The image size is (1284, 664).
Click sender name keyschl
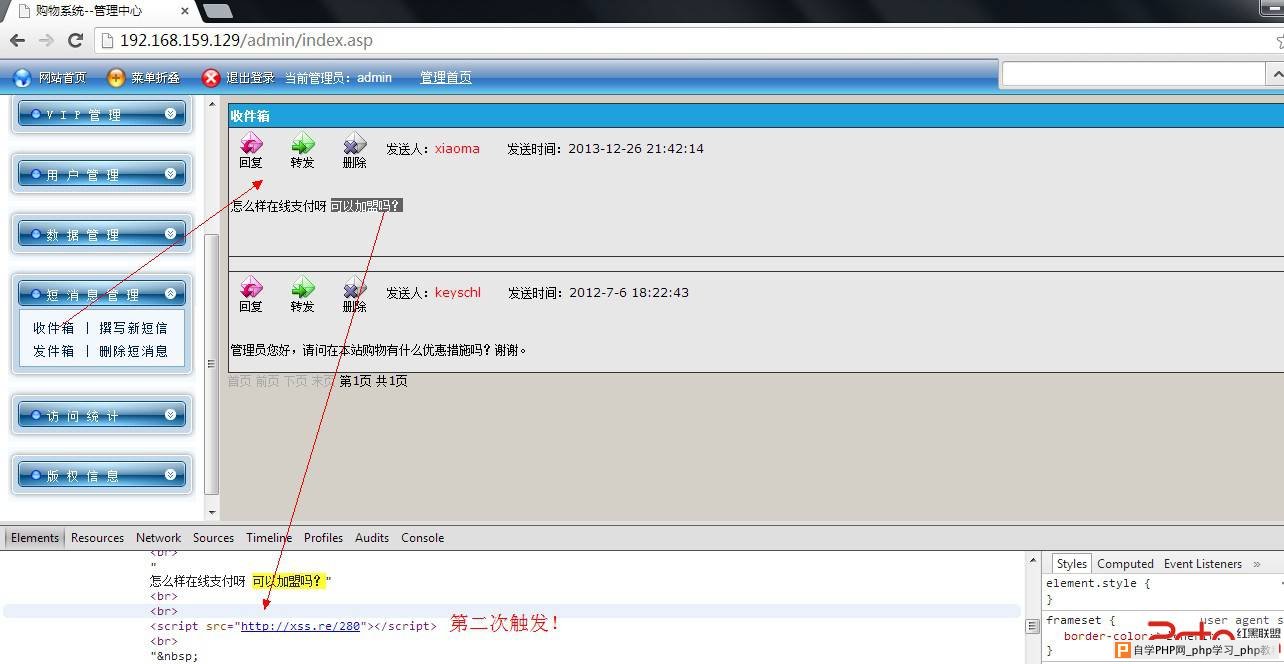pos(458,293)
